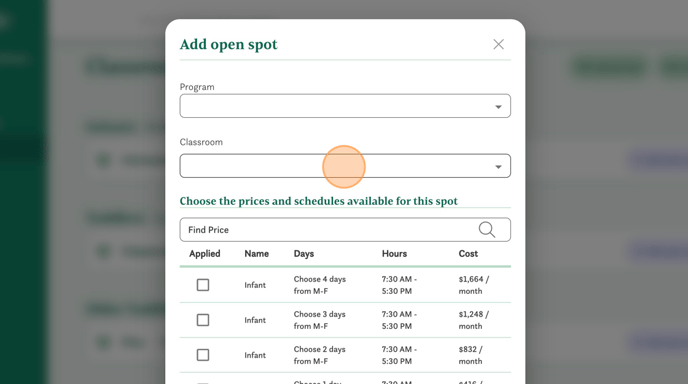Expand the Program dropdown arrow
688x384 pixels.
click(498, 107)
